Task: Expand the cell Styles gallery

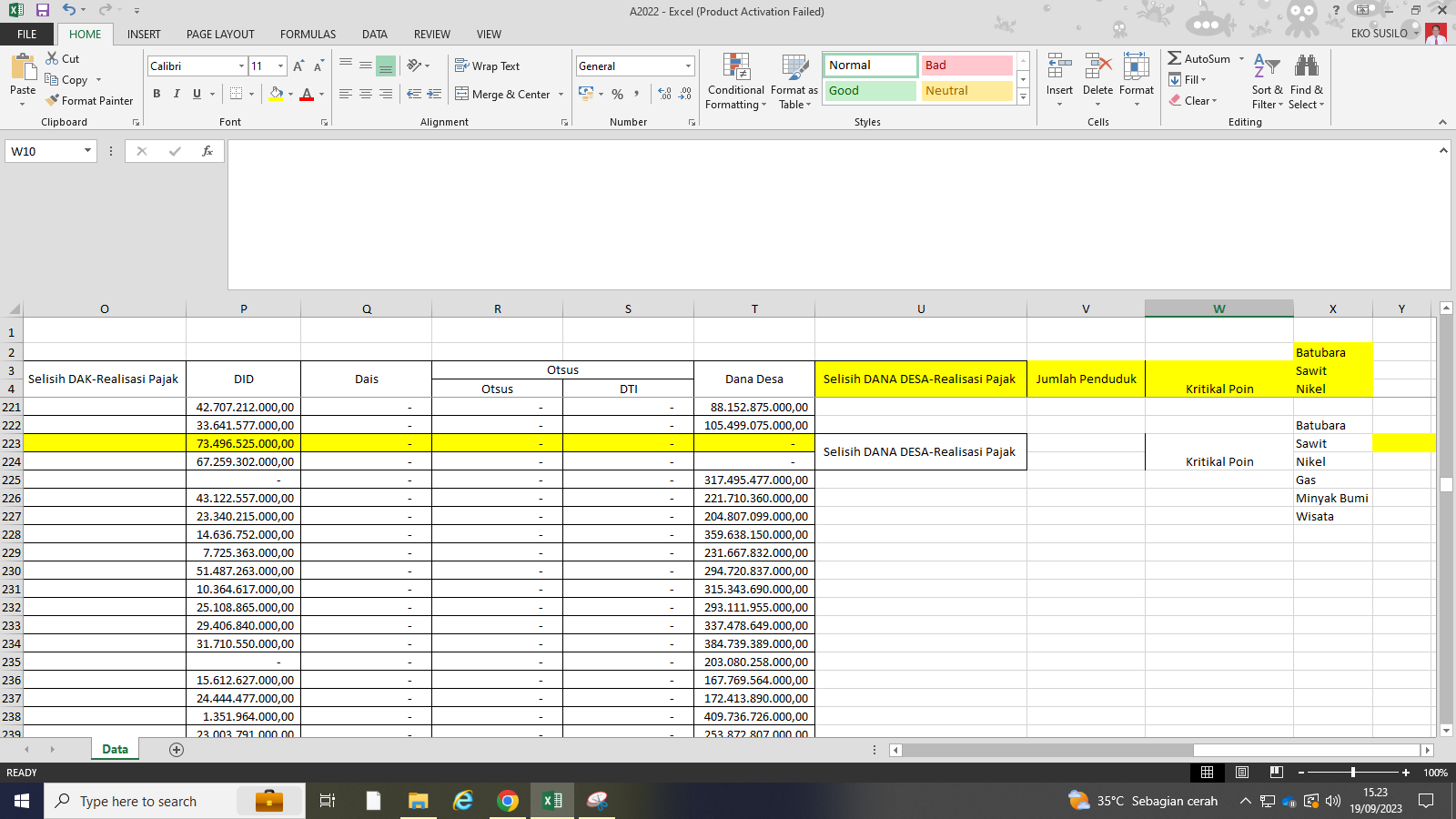Action: point(1023,96)
